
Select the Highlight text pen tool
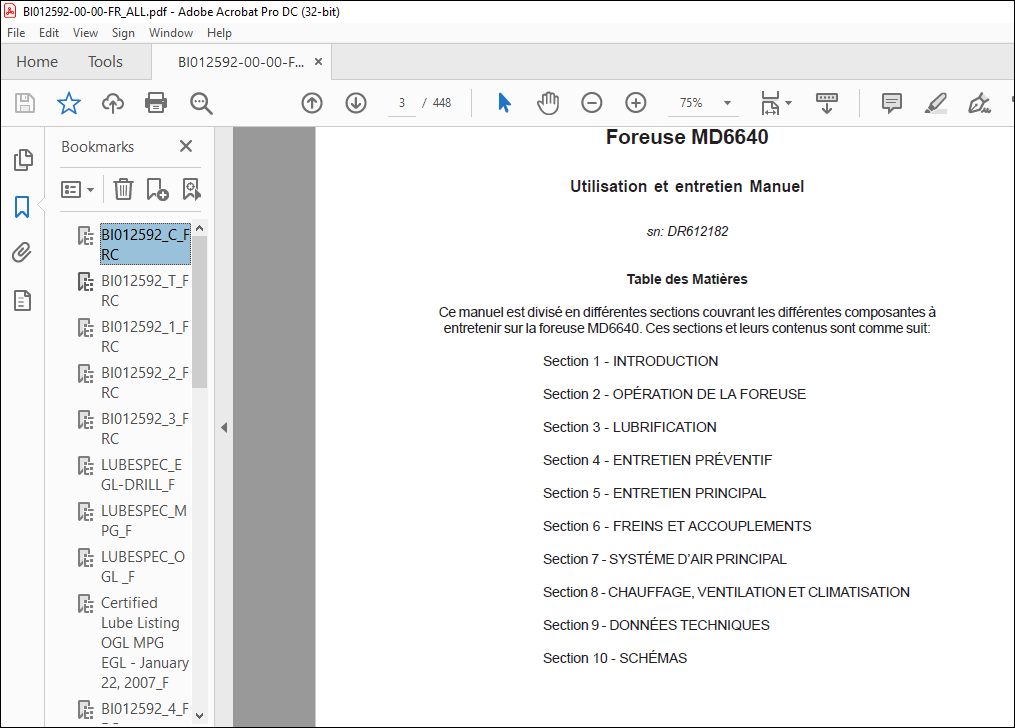(x=935, y=103)
